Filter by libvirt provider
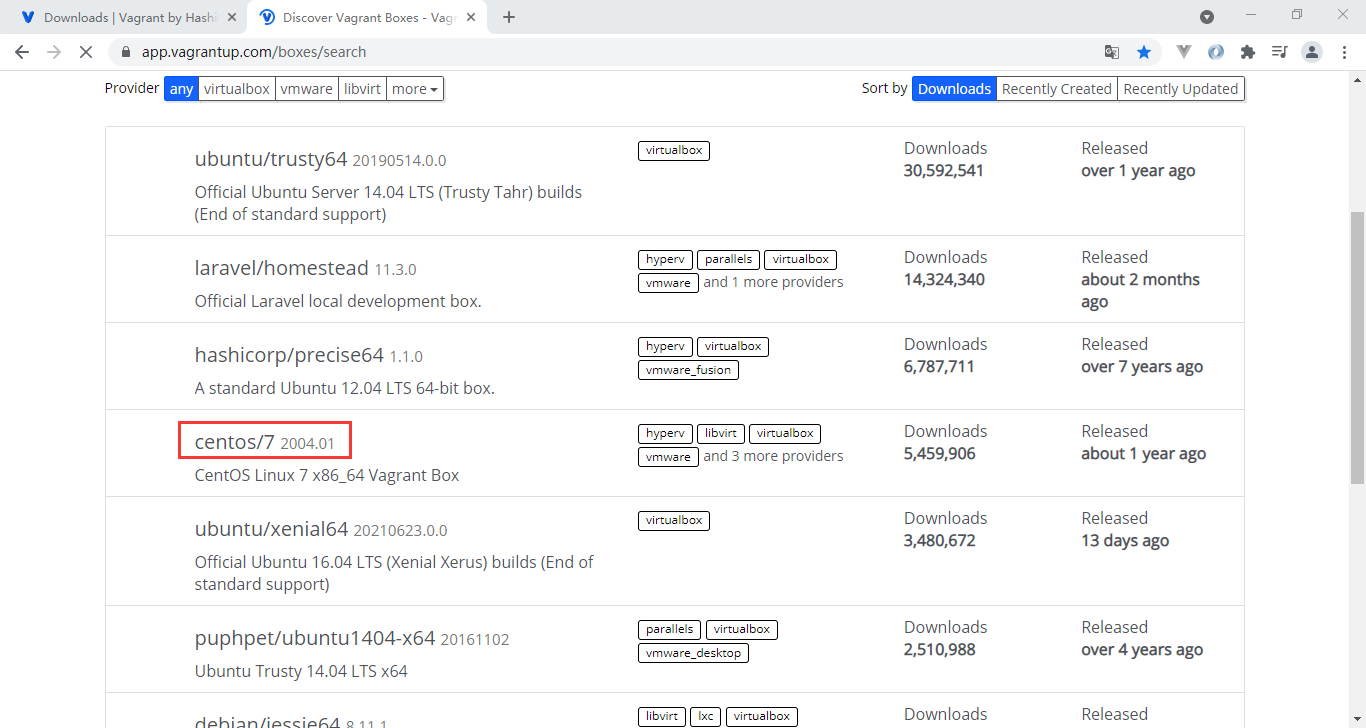Viewport: 1366px width, 728px height. pos(362,89)
